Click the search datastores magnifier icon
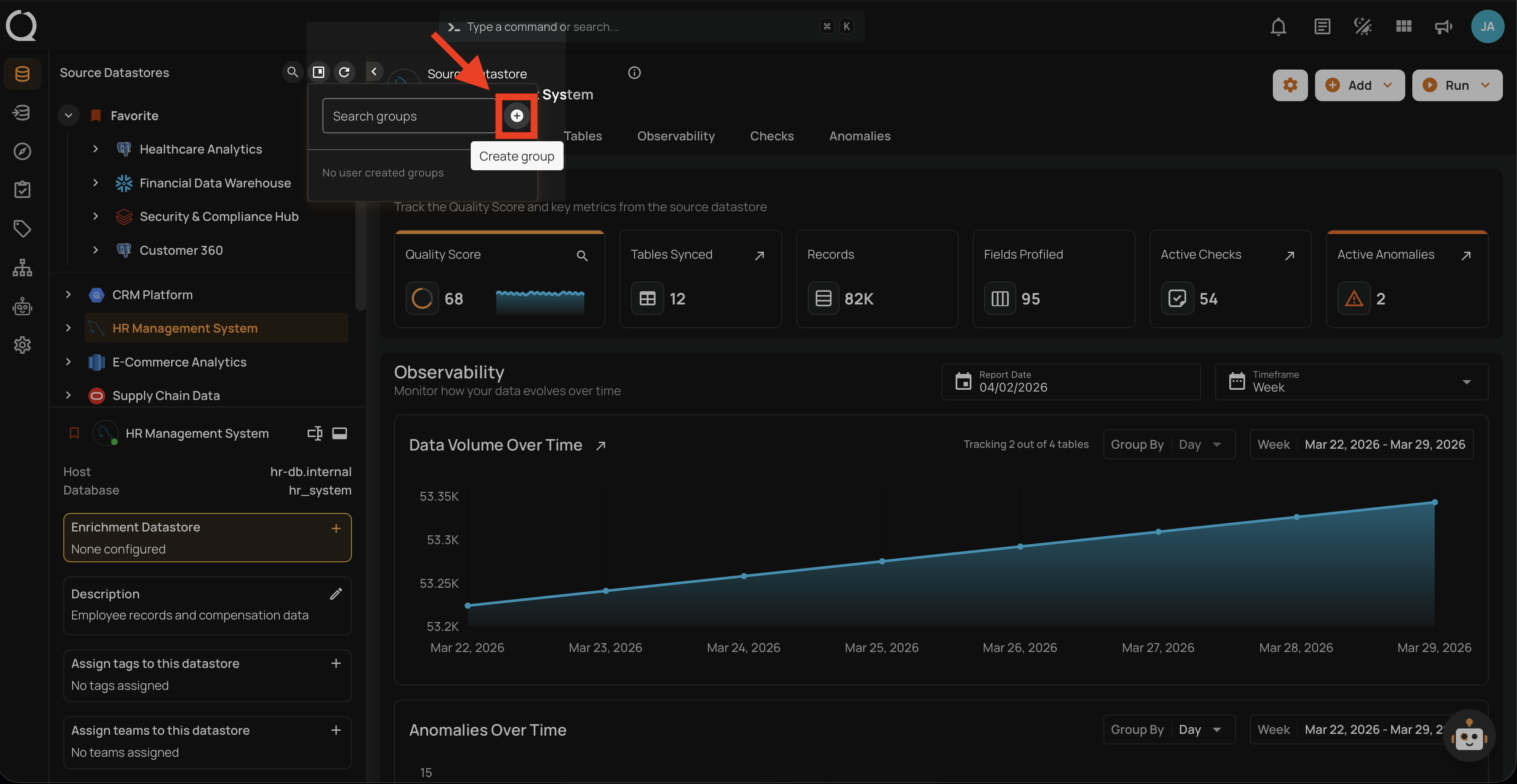Screen dimensions: 1517x784 coord(292,72)
